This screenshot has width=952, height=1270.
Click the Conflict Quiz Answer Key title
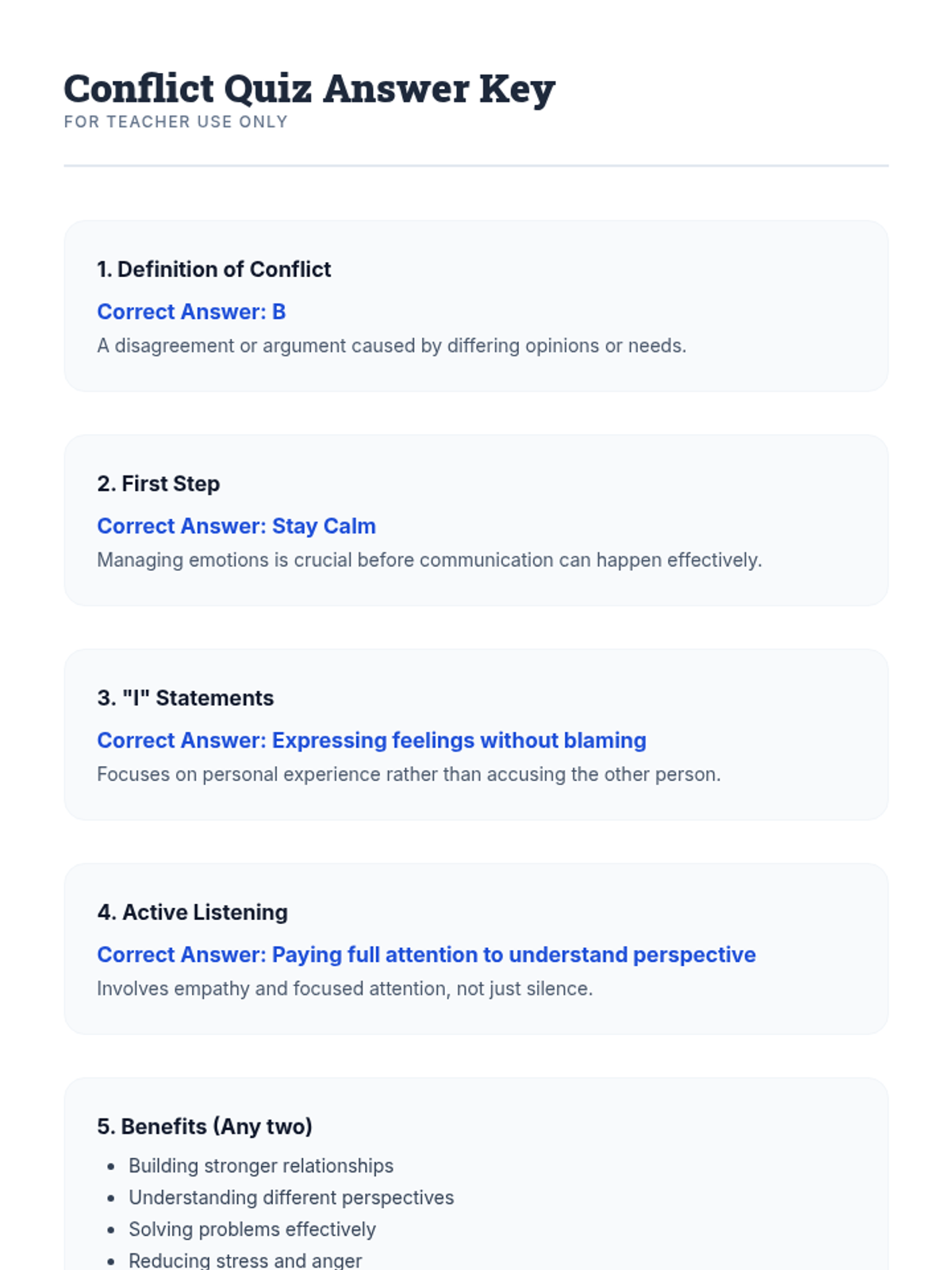(x=309, y=88)
